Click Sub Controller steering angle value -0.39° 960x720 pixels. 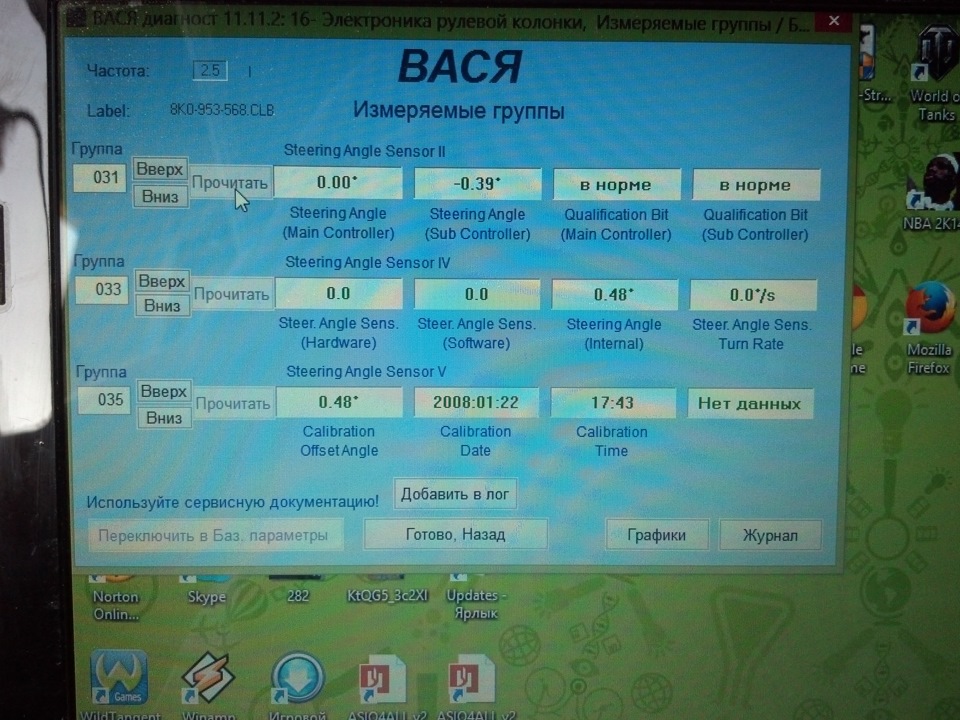point(478,184)
